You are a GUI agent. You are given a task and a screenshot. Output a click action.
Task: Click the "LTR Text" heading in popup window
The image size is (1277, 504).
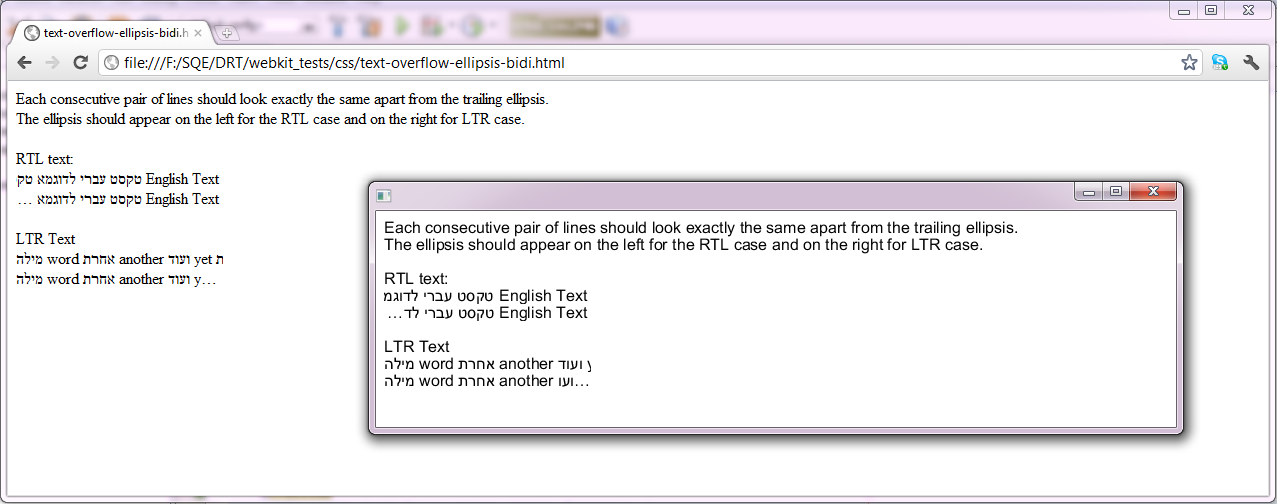(416, 347)
